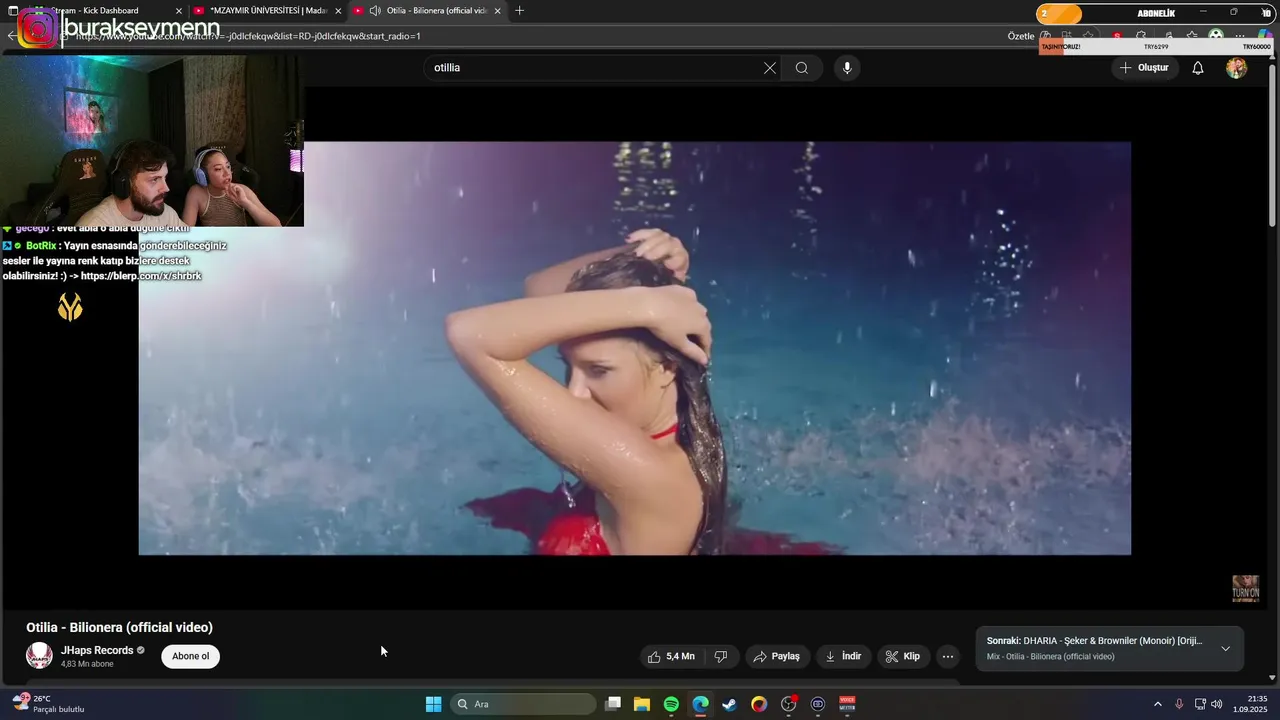Open the Windows Start menu

[x=433, y=704]
